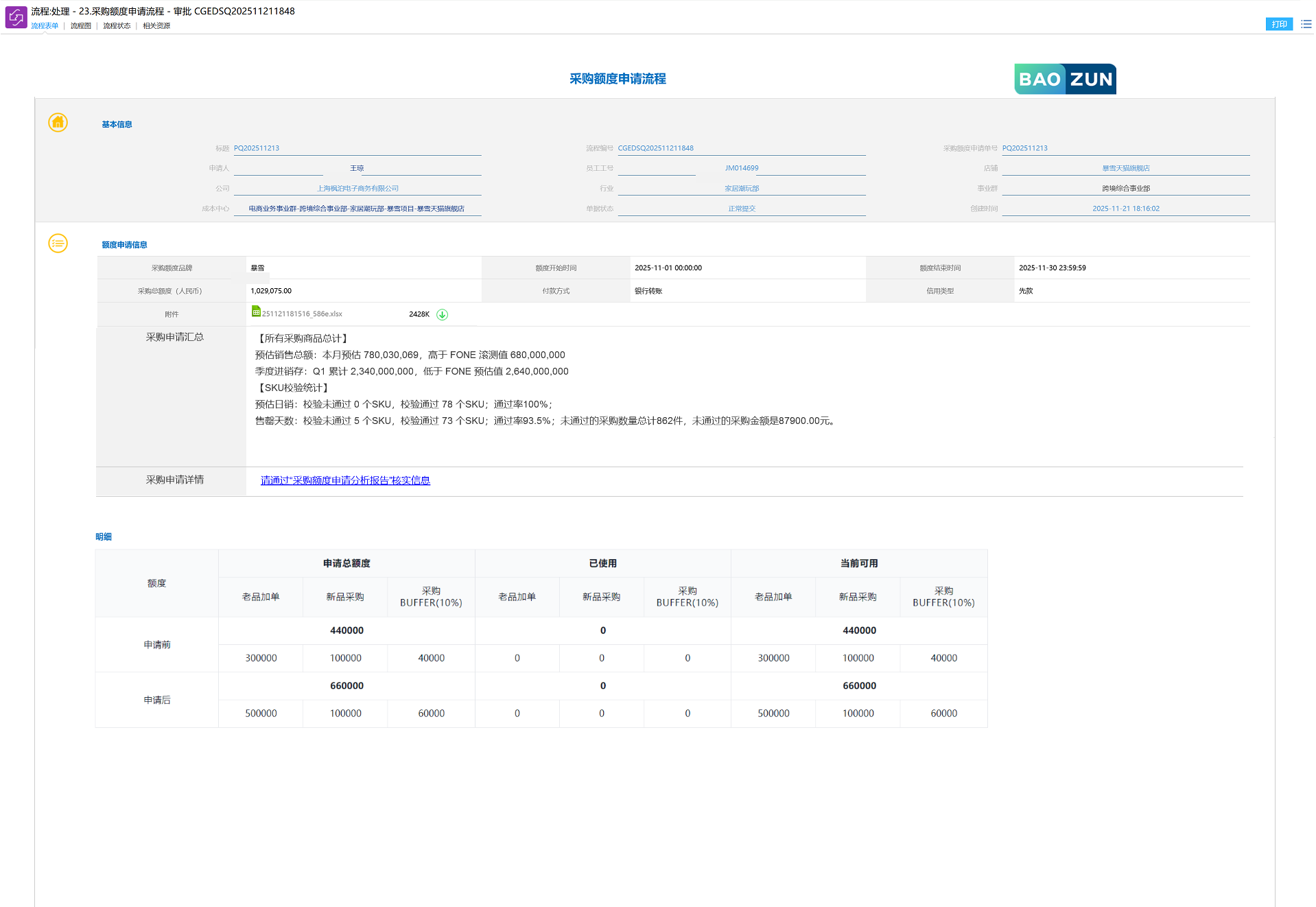The width and height of the screenshot is (1316, 907).
Task: Switch to the 流程状态 tab
Action: pos(117,26)
